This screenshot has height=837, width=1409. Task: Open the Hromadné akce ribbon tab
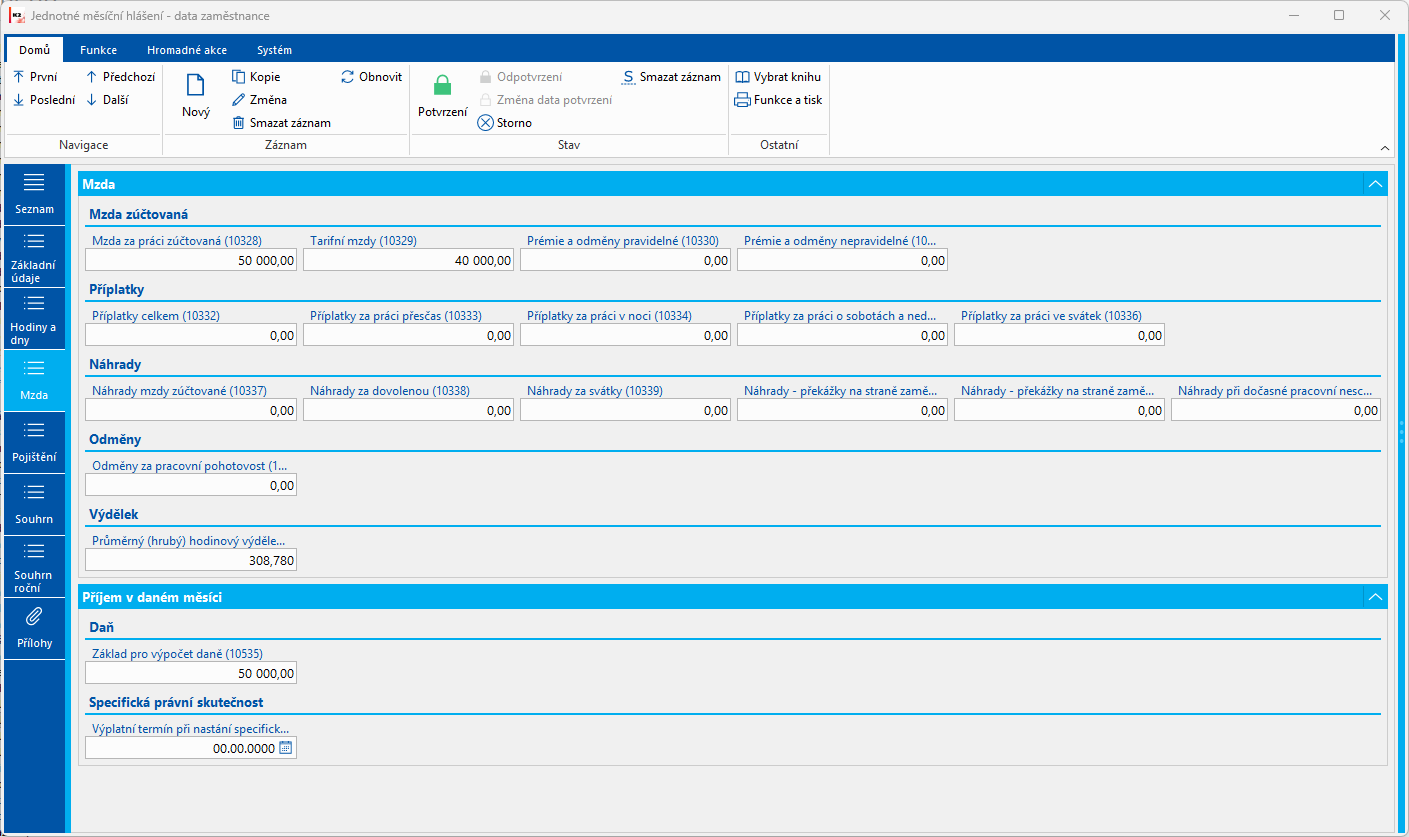(187, 50)
